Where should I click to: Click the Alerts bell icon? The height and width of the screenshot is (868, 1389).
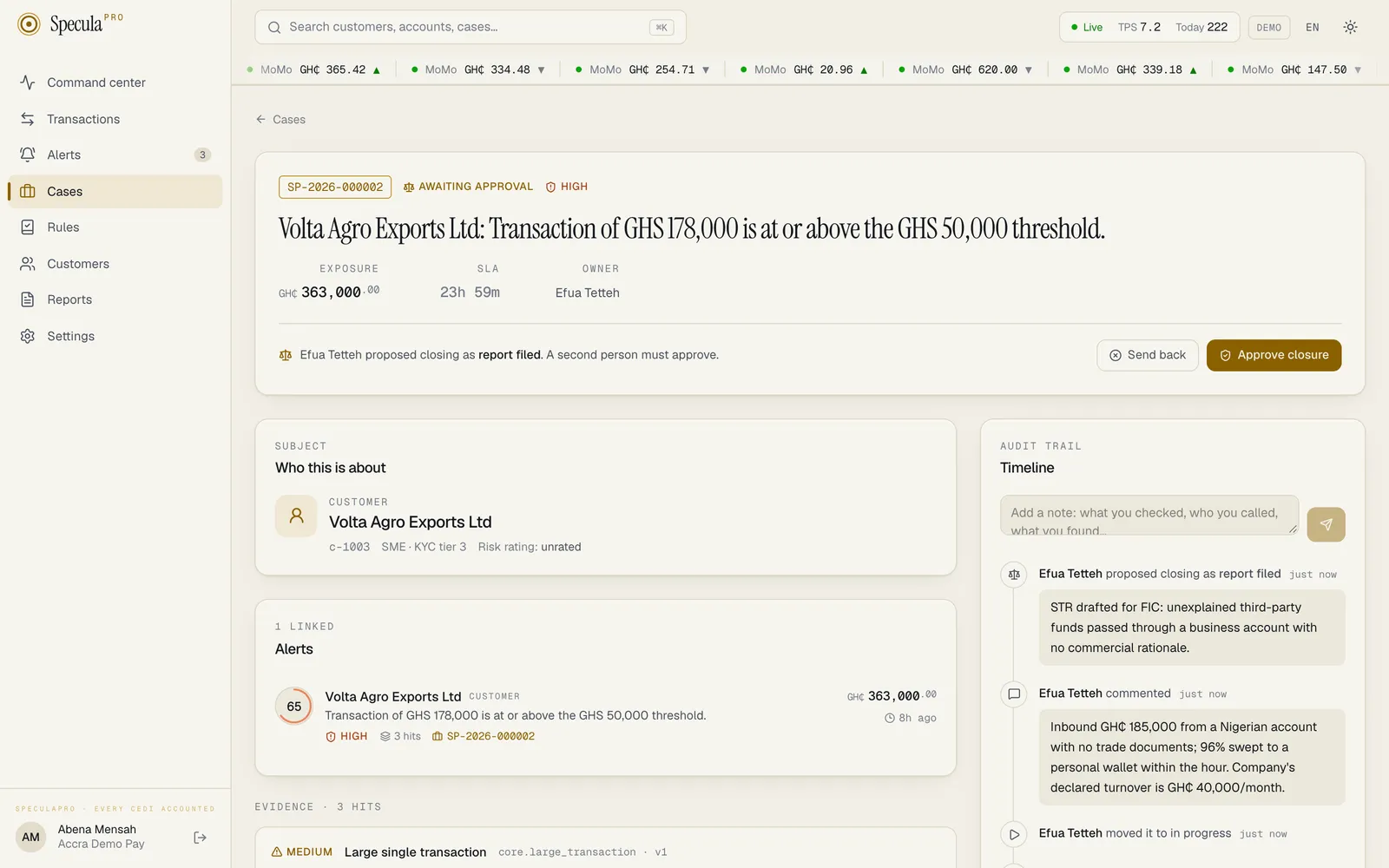[28, 155]
